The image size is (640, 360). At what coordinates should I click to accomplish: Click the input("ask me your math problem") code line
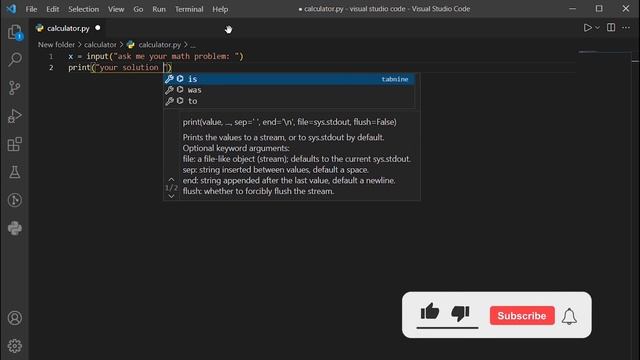[x=156, y=56]
